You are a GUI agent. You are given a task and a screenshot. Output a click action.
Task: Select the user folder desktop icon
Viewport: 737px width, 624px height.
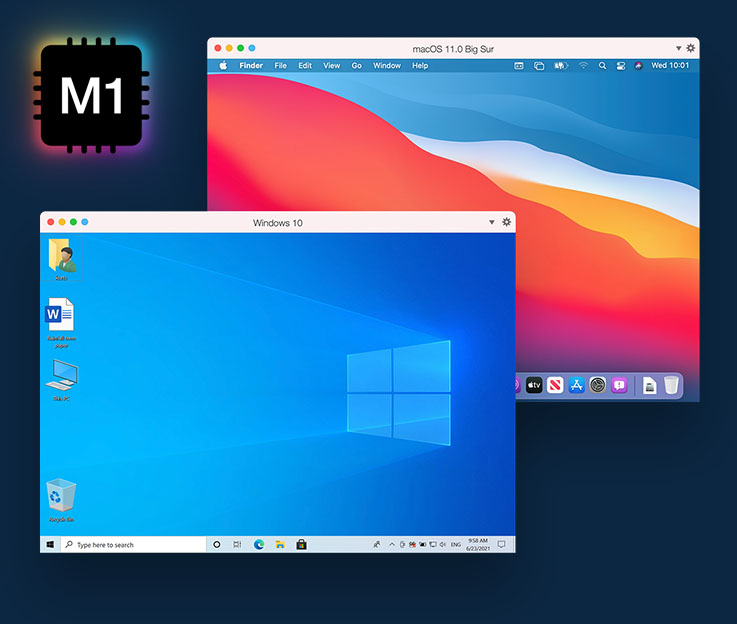[x=62, y=259]
